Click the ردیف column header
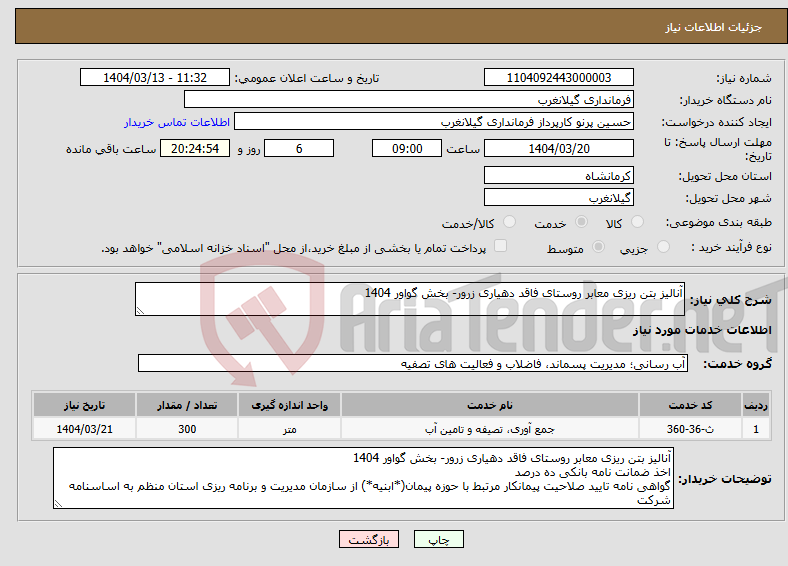The width and height of the screenshot is (788, 566). click(756, 405)
